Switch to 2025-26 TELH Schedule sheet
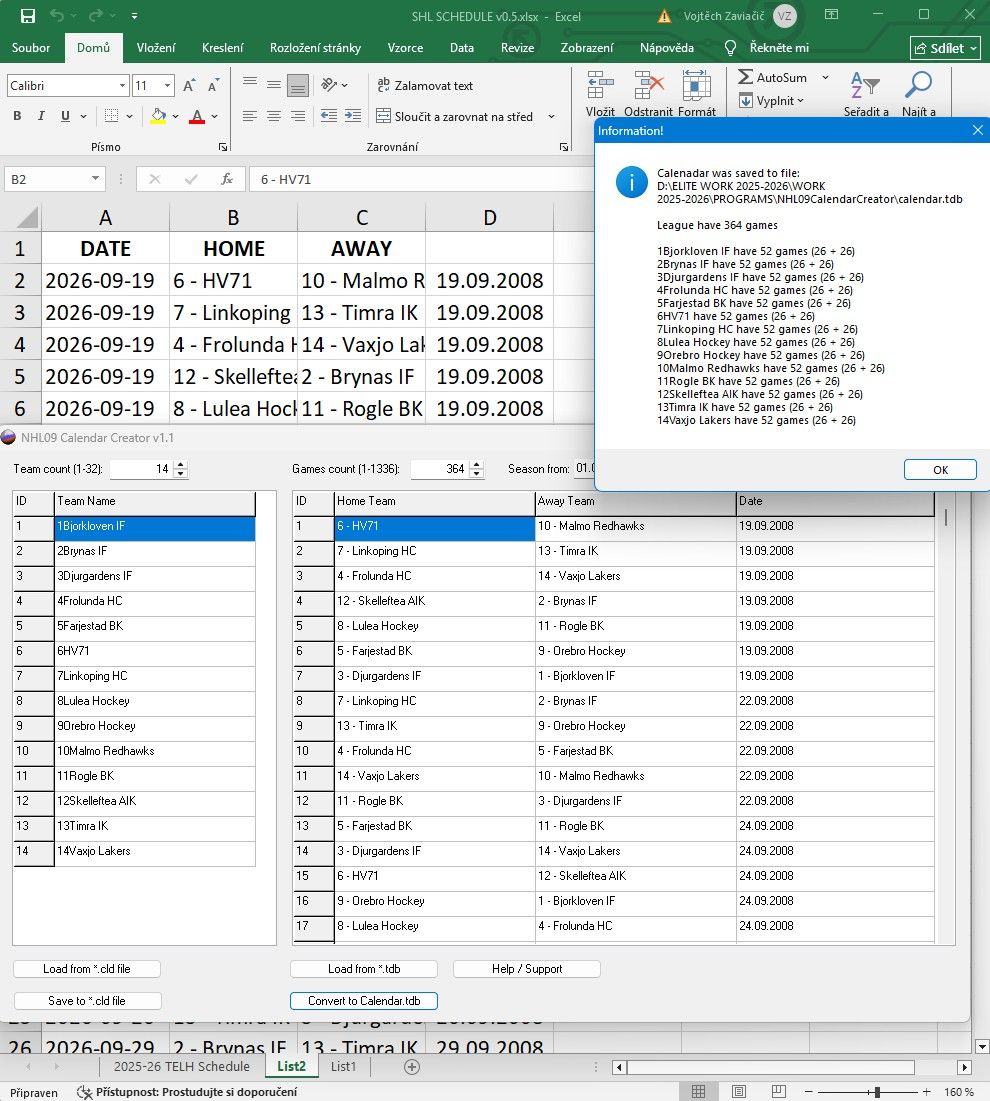This screenshot has width=990, height=1101. [x=182, y=1067]
